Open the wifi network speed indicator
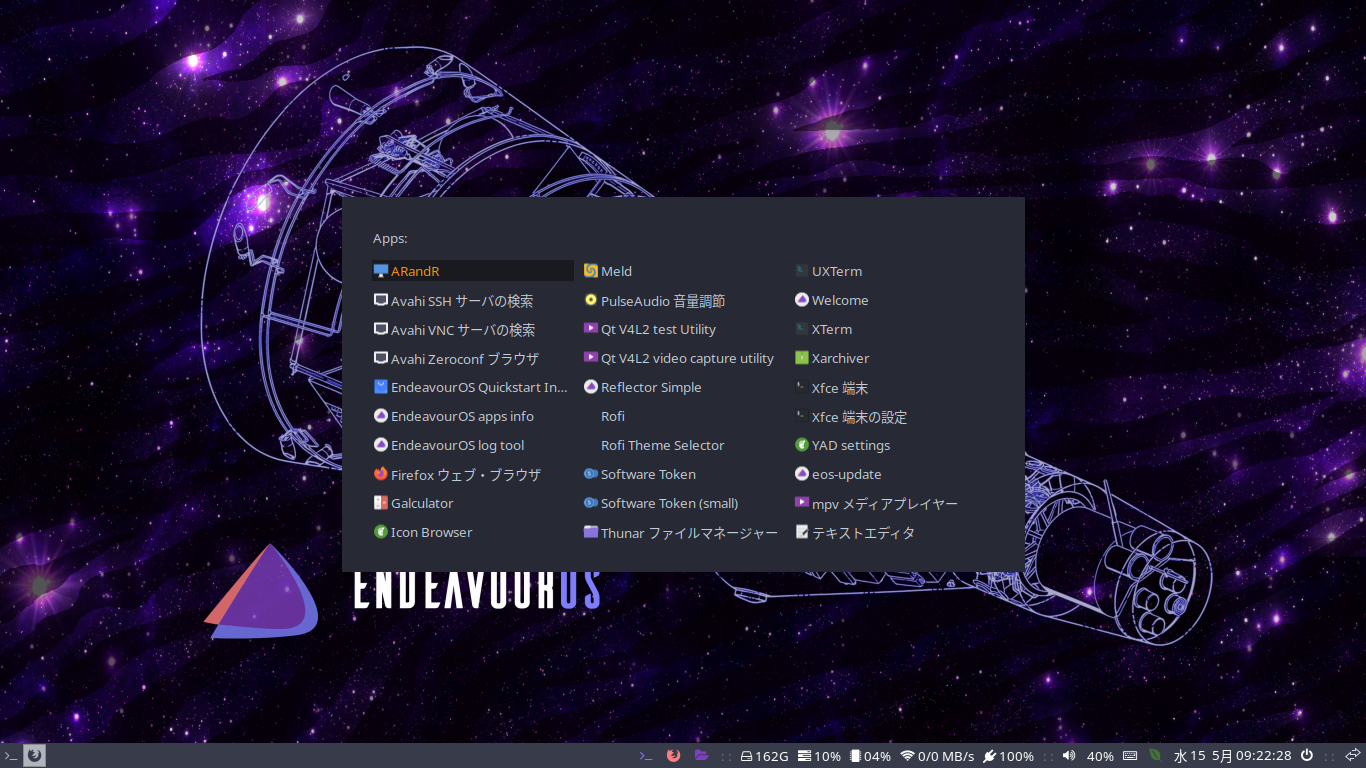1366x768 pixels. point(937,756)
